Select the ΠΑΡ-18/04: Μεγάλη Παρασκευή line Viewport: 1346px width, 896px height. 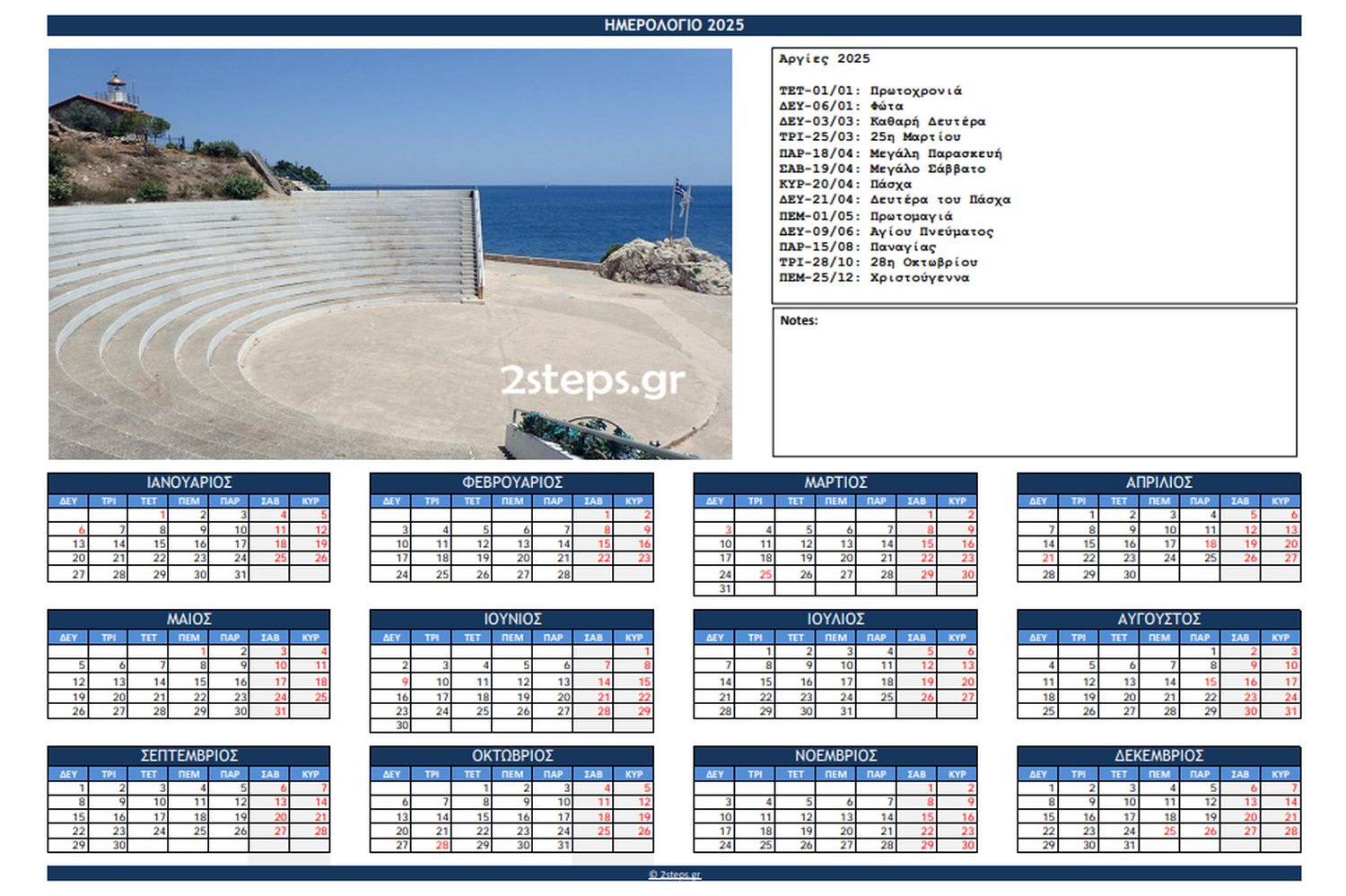point(890,153)
